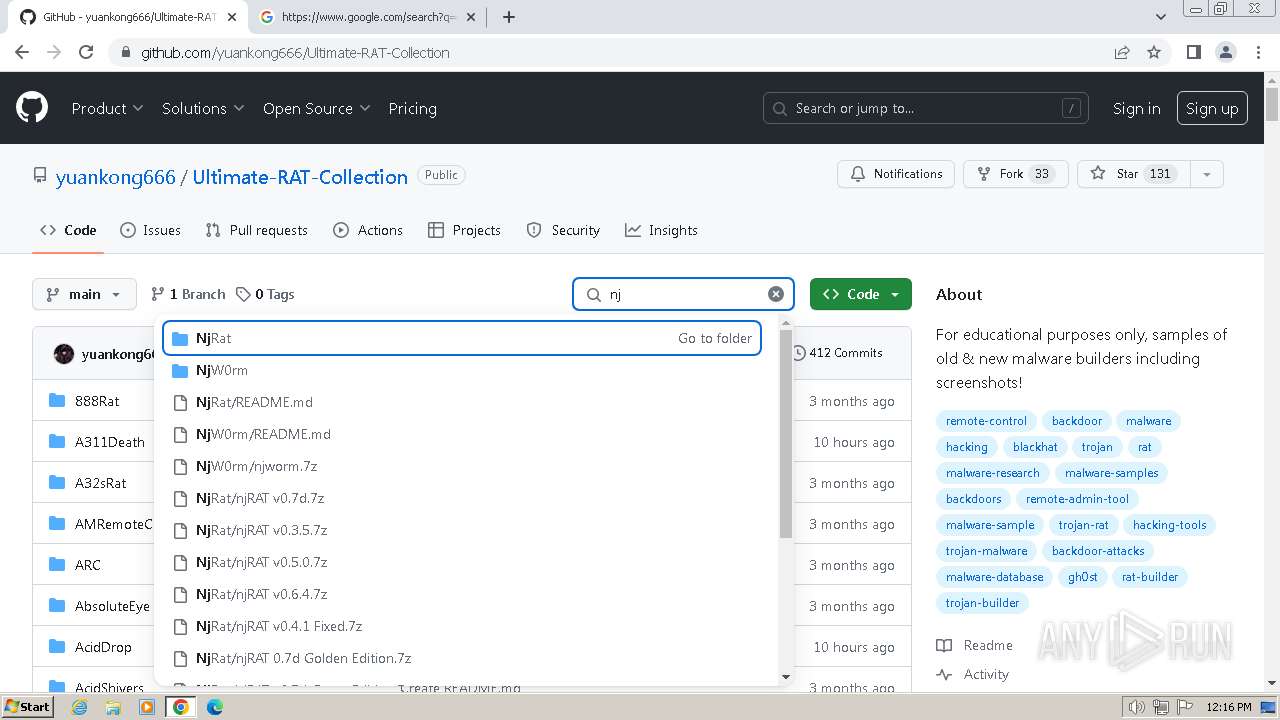The height and width of the screenshot is (720, 1280).
Task: Switch to the Actions tab
Action: pyautogui.click(x=368, y=230)
